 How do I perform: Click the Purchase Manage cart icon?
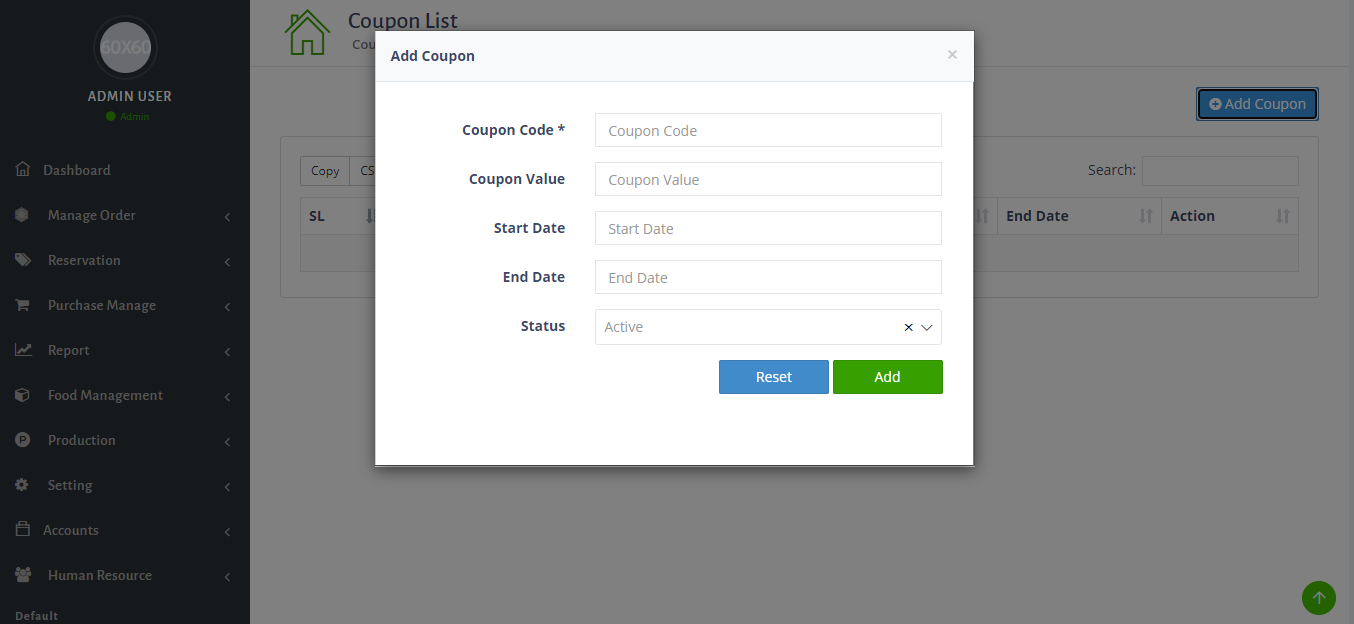pos(23,305)
